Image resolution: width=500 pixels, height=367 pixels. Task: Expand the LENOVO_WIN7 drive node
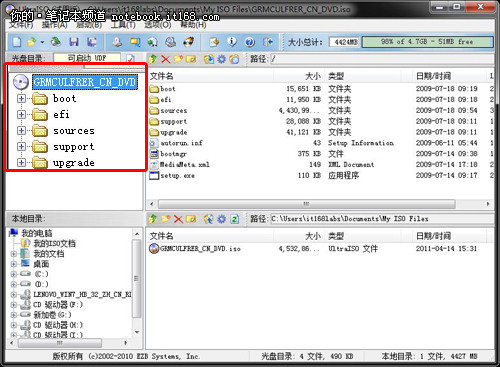(x=14, y=295)
